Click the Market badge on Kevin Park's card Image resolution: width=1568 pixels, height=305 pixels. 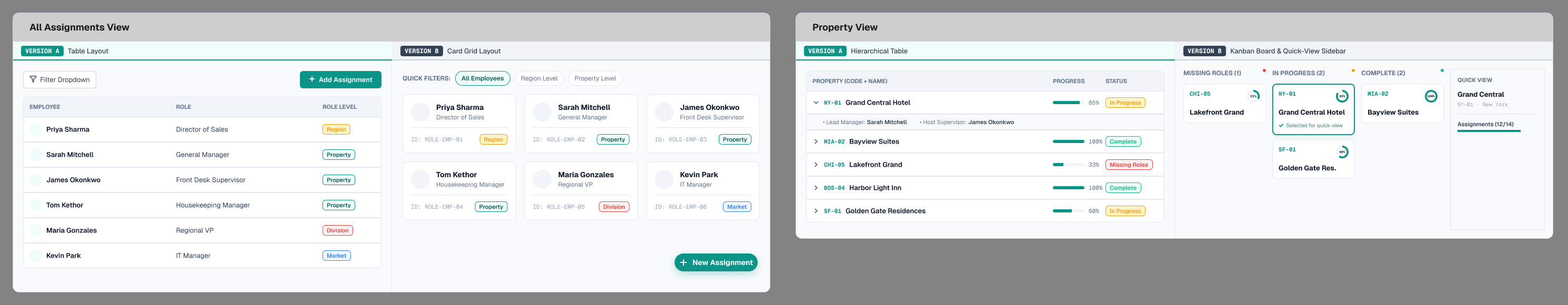[737, 207]
